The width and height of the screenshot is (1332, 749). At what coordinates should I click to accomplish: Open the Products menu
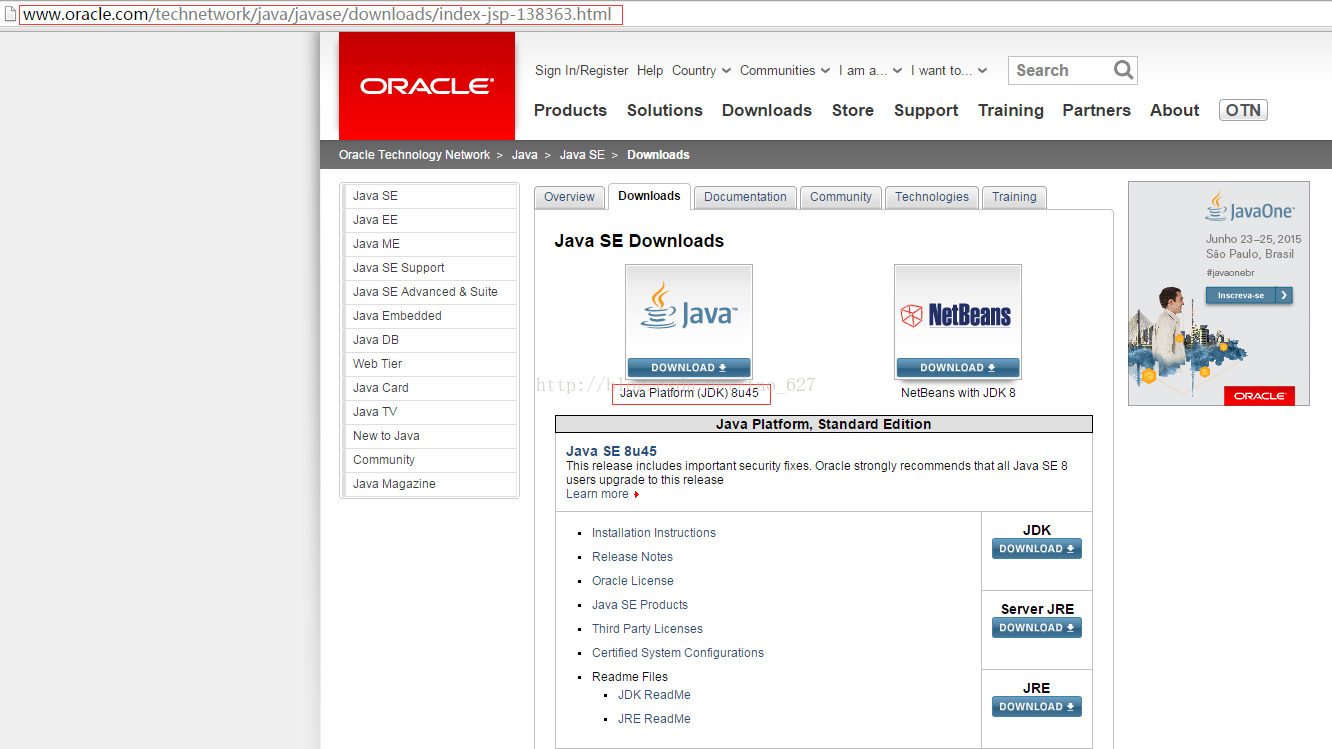click(570, 110)
